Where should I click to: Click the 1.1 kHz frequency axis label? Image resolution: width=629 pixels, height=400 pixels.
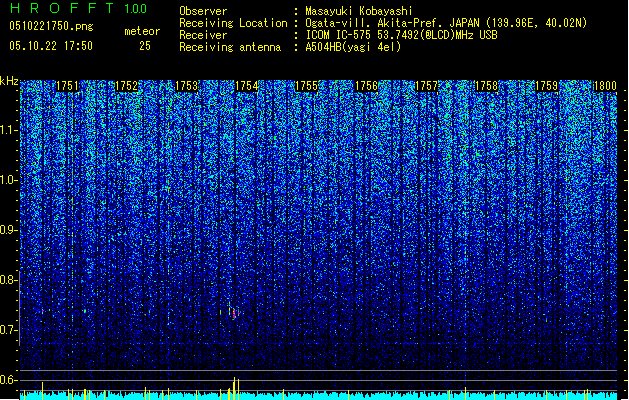coord(9,130)
